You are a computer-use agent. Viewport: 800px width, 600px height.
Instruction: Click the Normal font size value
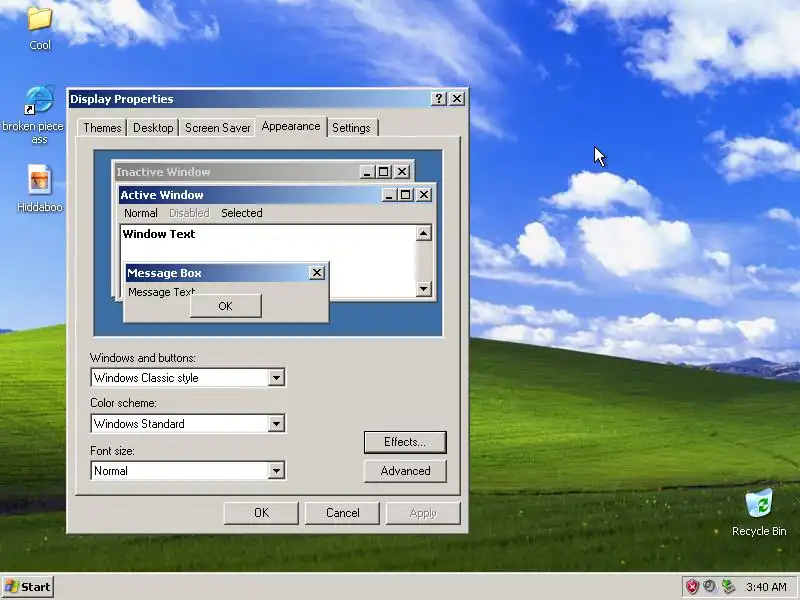[x=111, y=470]
